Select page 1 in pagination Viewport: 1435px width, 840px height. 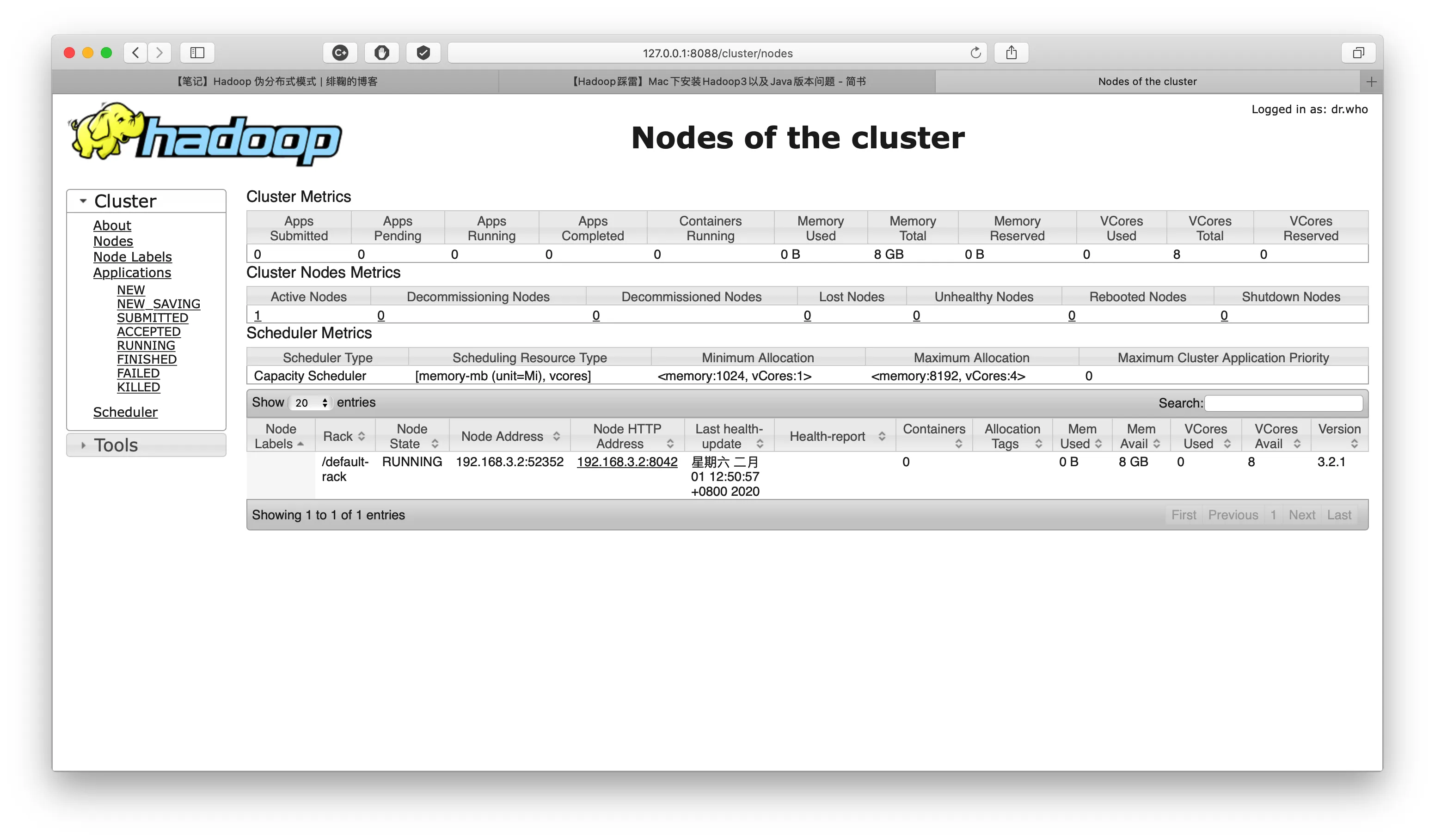coord(1273,515)
